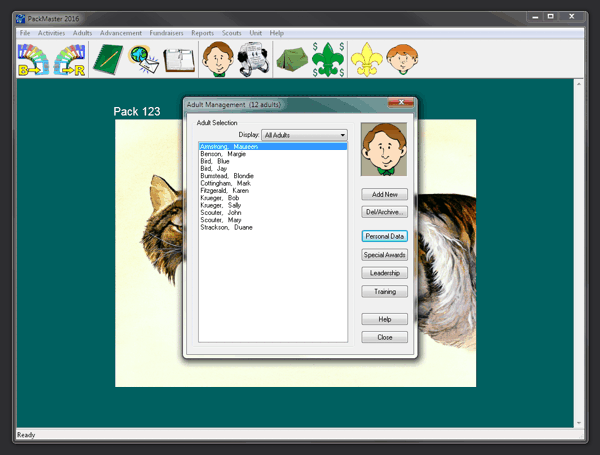
Task: Click the yellow fleur-de-lis advancement icon
Action: pos(367,59)
